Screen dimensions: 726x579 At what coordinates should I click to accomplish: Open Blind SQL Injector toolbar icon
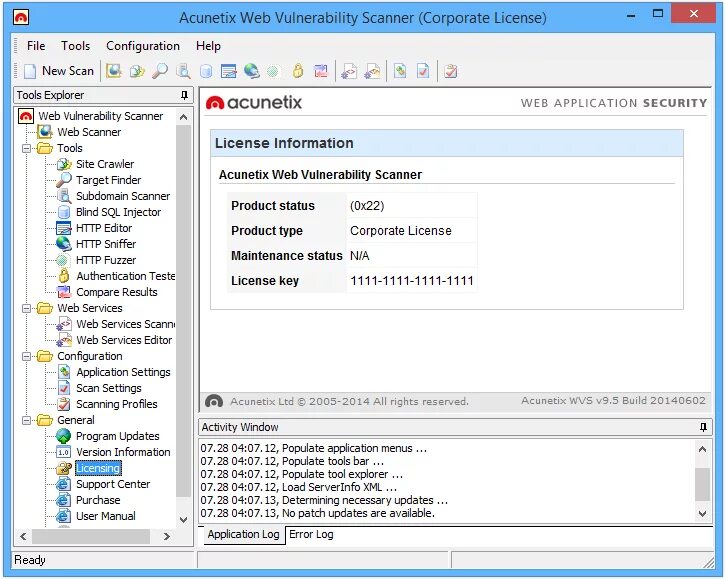click(x=206, y=71)
